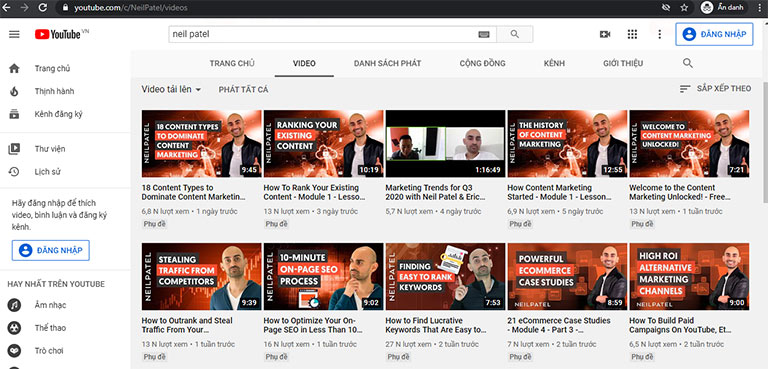This screenshot has width=768, height=369.
Task: Bookmark this page with the star icon
Action: 684,8
